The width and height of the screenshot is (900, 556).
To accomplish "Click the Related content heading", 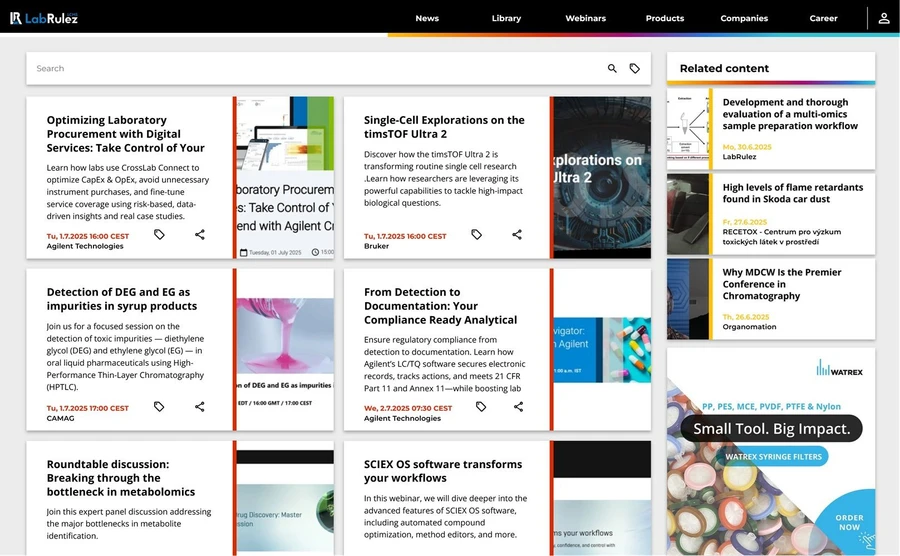I will (x=724, y=68).
